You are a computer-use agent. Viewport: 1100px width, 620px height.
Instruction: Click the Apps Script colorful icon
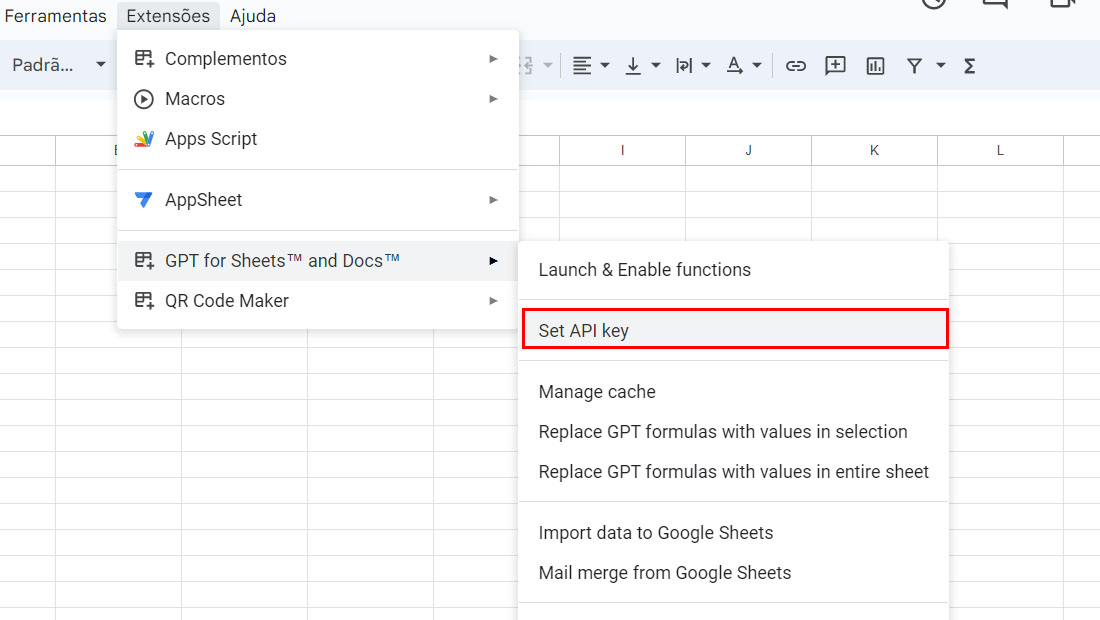point(144,139)
